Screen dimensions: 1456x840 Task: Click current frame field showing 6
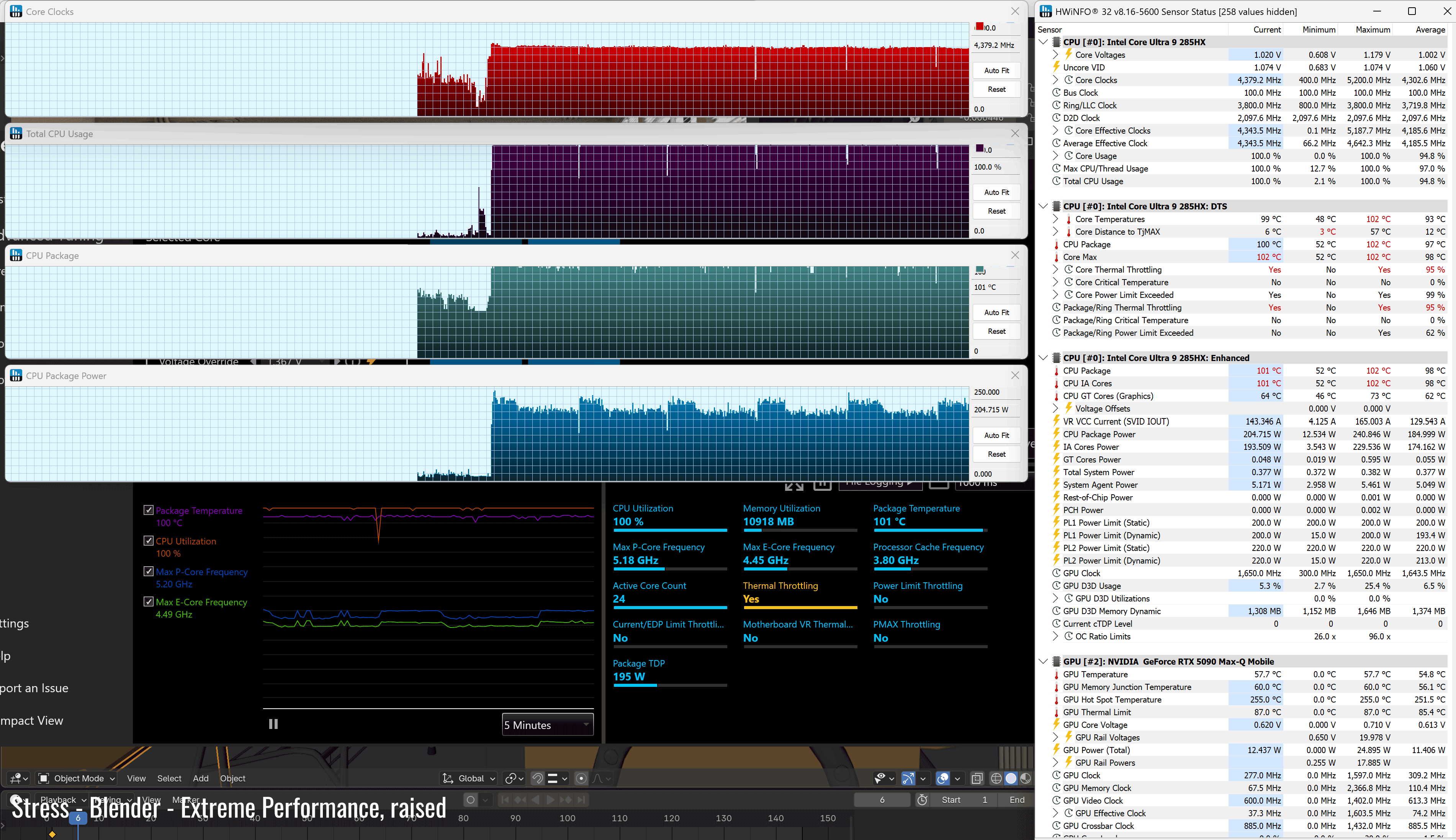point(882,800)
